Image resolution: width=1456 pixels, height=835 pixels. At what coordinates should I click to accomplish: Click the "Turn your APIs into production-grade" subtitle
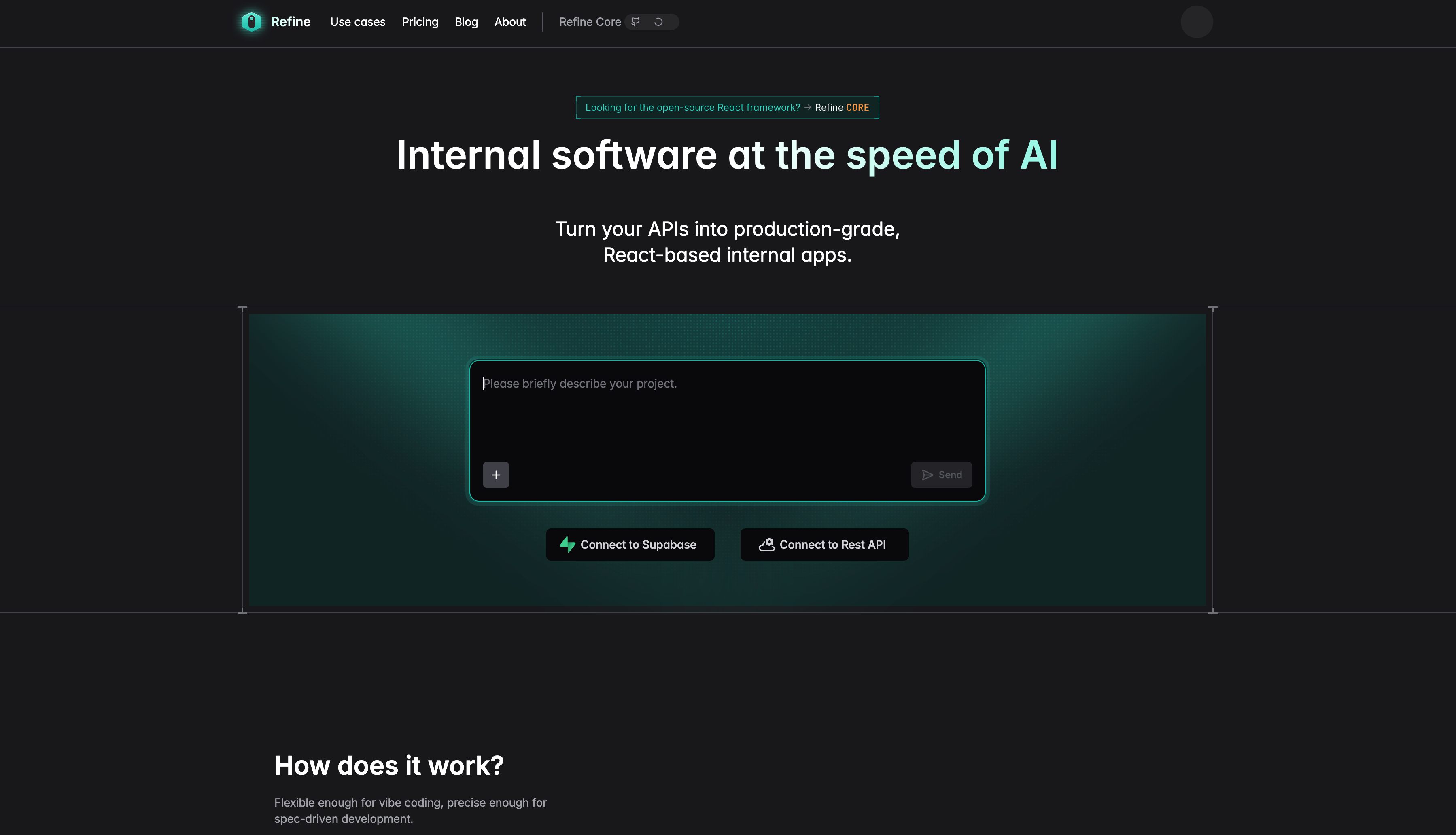point(727,242)
